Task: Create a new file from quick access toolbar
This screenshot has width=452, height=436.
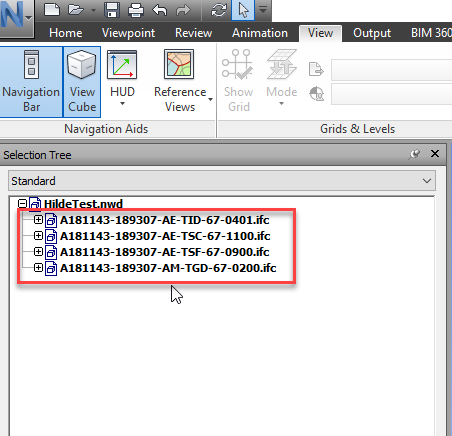Action: (52, 10)
